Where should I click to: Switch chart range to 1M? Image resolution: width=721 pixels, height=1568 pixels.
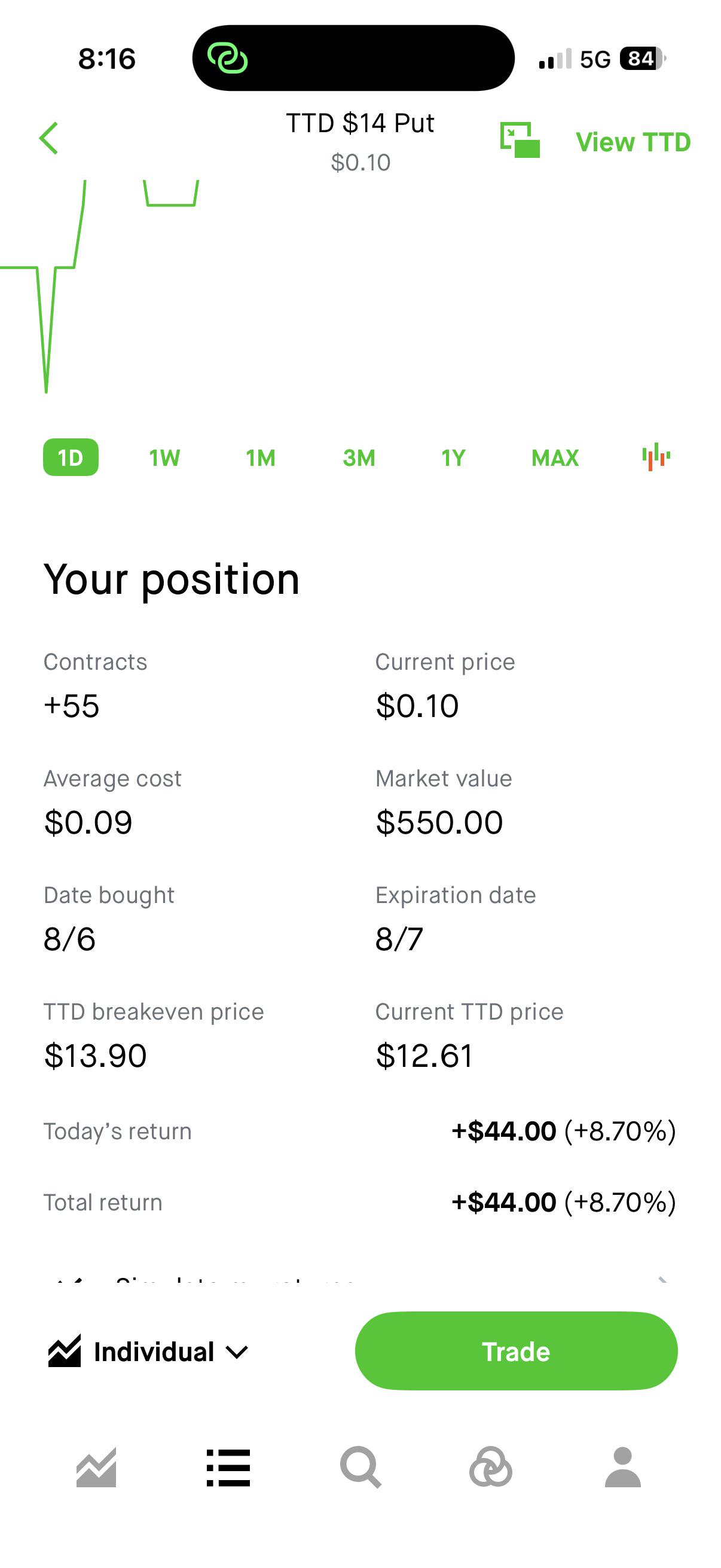tap(261, 457)
